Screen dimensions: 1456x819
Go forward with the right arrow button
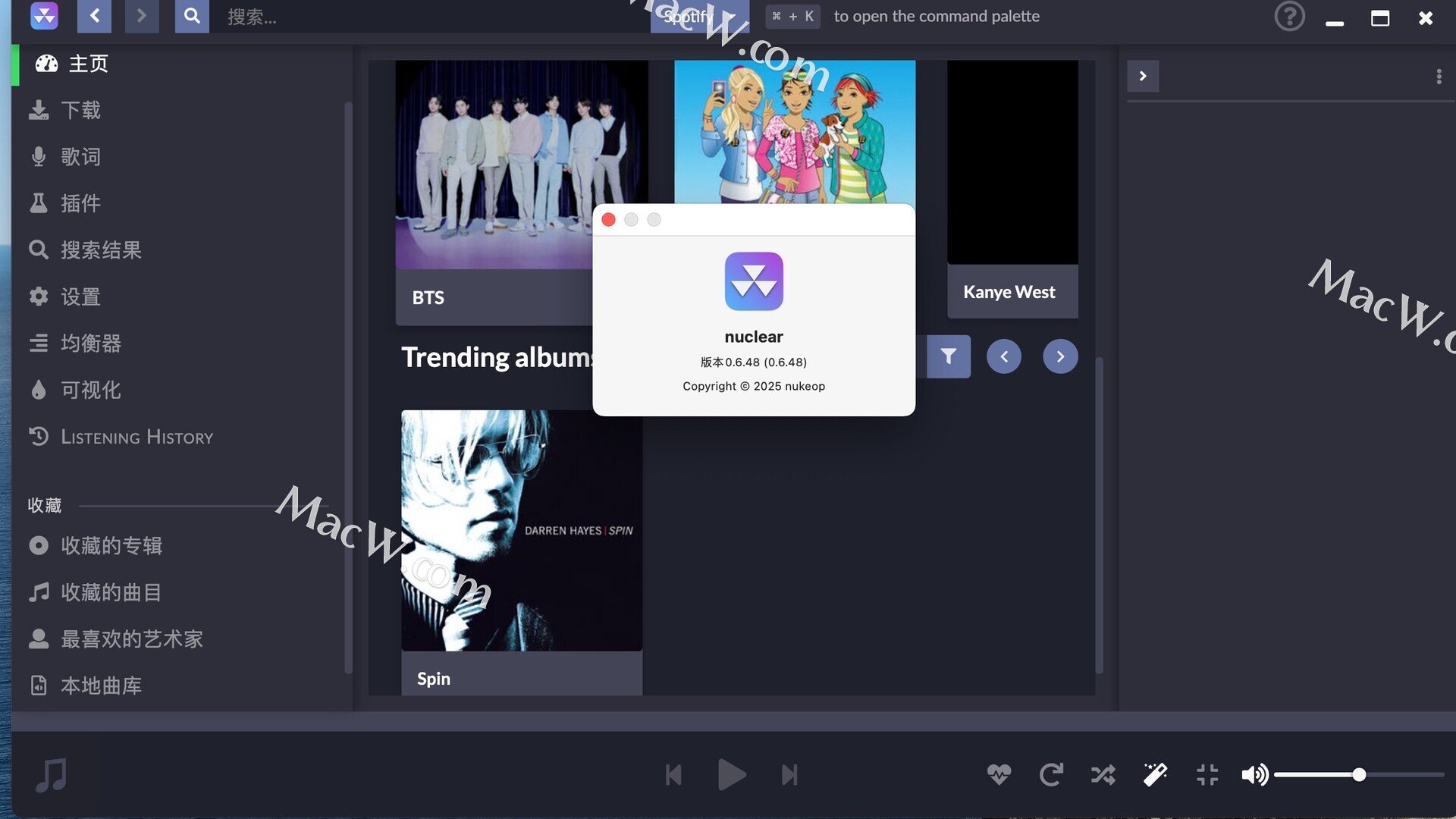pos(142,16)
